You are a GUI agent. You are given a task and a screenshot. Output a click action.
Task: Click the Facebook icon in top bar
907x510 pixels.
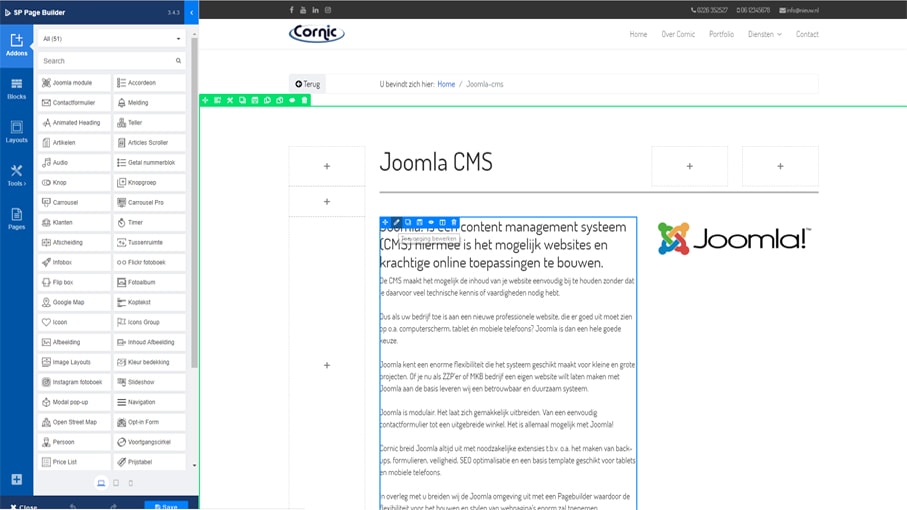pyautogui.click(x=292, y=10)
